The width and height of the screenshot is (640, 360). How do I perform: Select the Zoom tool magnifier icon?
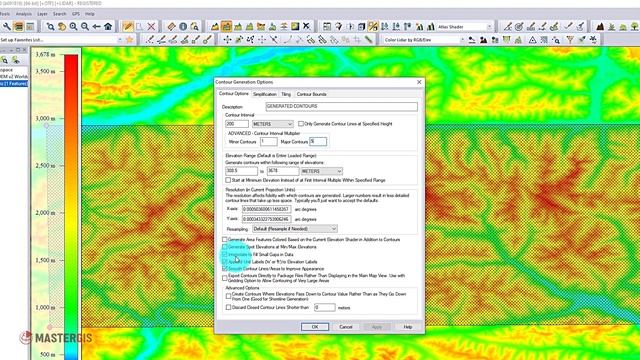tap(50, 27)
